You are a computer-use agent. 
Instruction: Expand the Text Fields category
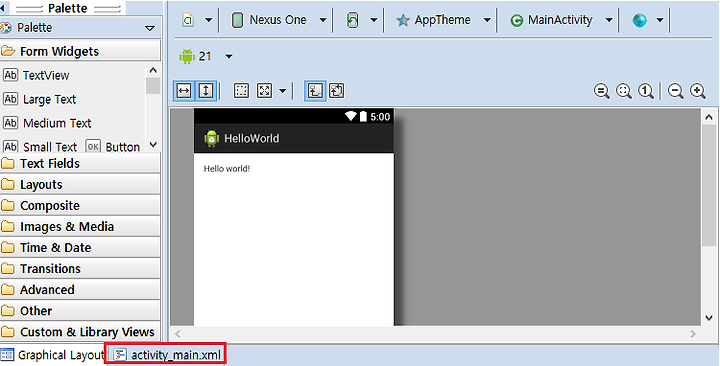click(x=80, y=163)
